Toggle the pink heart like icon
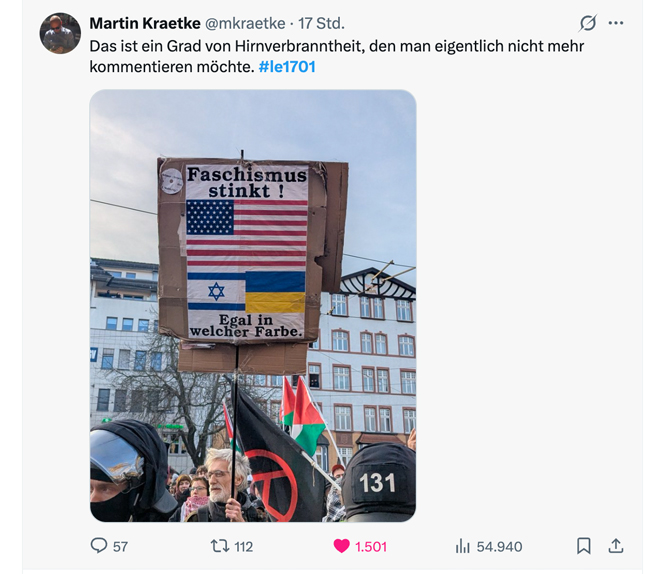 tap(342, 546)
